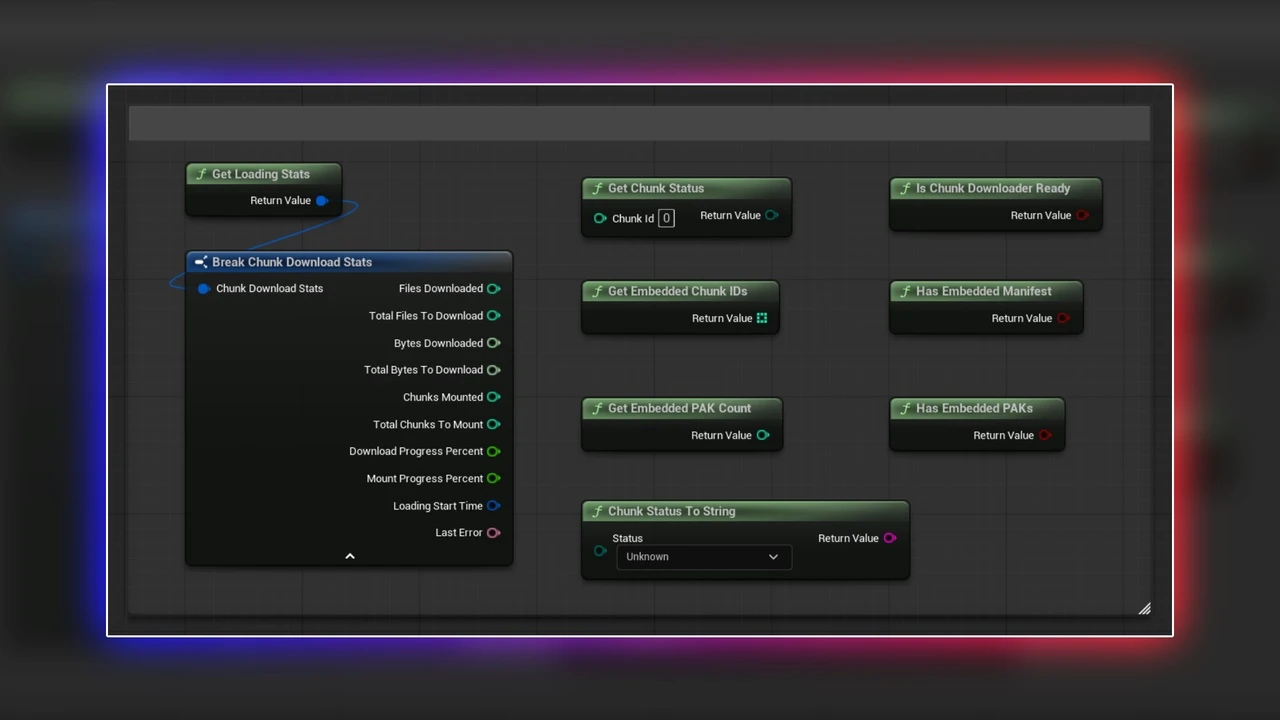1280x720 pixels.
Task: Select the Get Embedded PAK Count node header
Action: coord(679,408)
